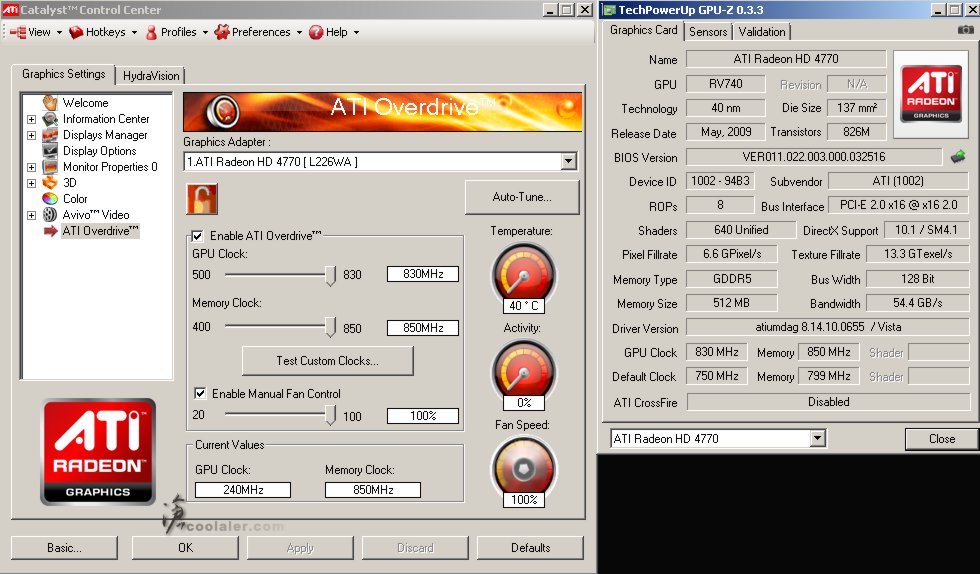The width and height of the screenshot is (980, 574).
Task: Select Color in the settings tree
Action: [75, 199]
